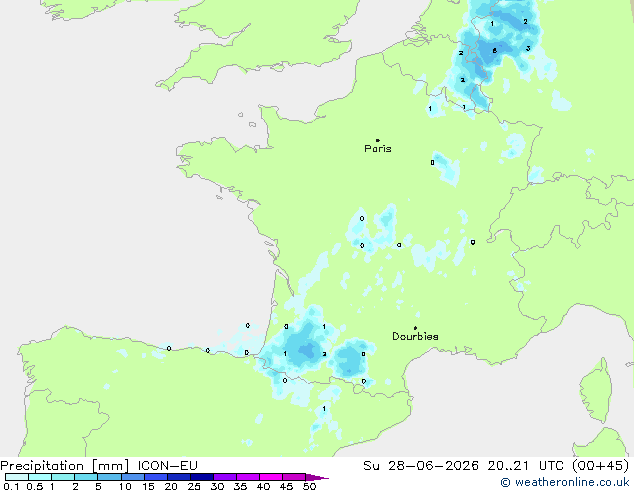Screen dimensions: 634x490
Task: Pick the 25–30 mm darkest blue swatch
Action: (x=202, y=477)
